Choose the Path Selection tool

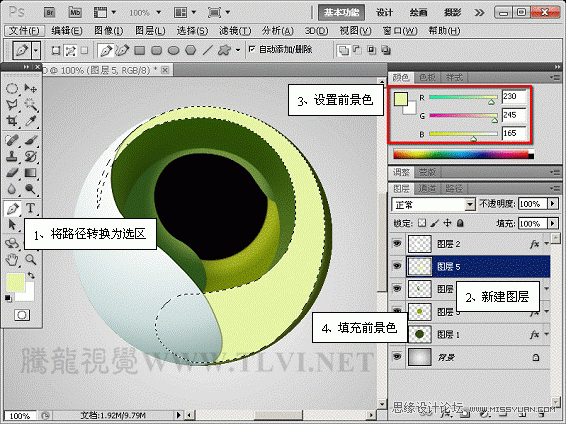point(12,224)
